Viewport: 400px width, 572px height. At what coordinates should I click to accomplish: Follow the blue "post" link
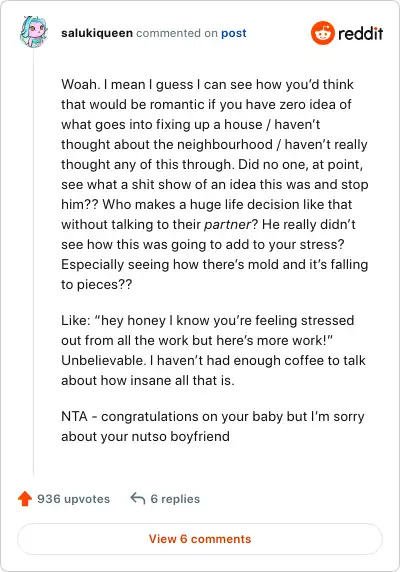234,33
